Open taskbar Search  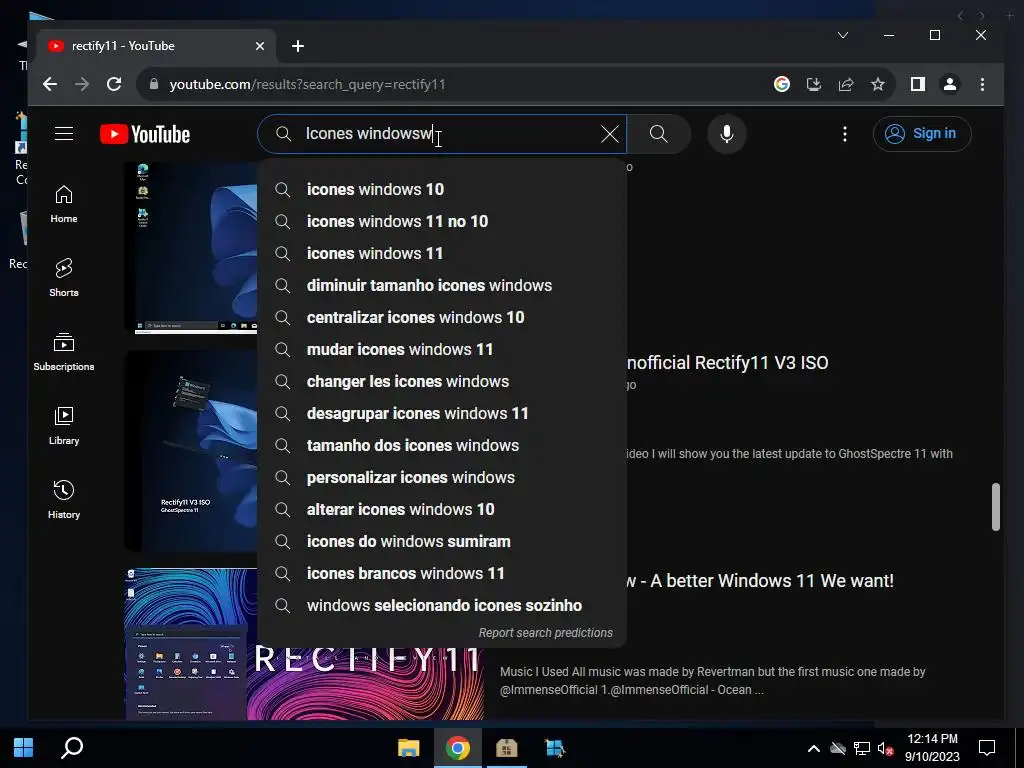click(72, 748)
